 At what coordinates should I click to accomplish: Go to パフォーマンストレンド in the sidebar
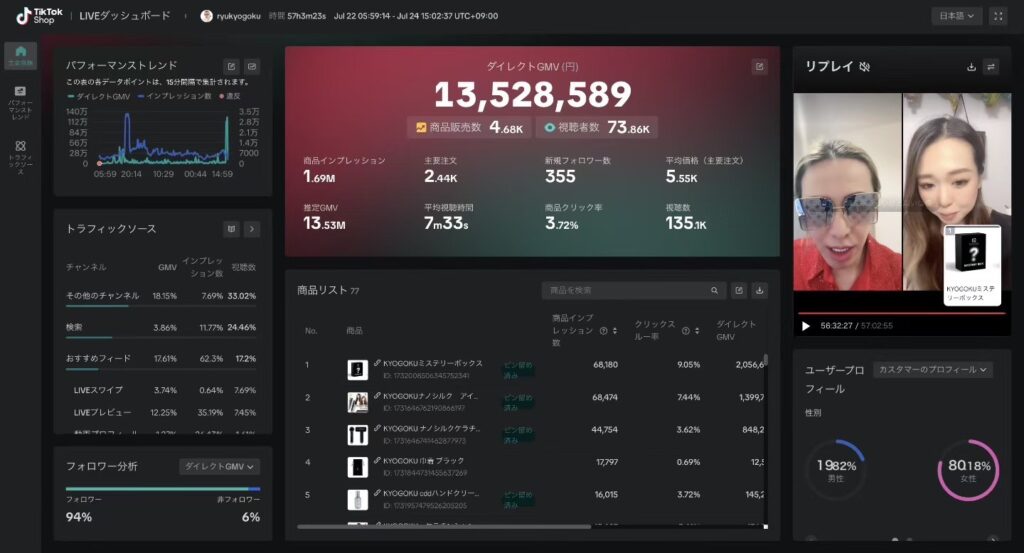pyautogui.click(x=20, y=103)
